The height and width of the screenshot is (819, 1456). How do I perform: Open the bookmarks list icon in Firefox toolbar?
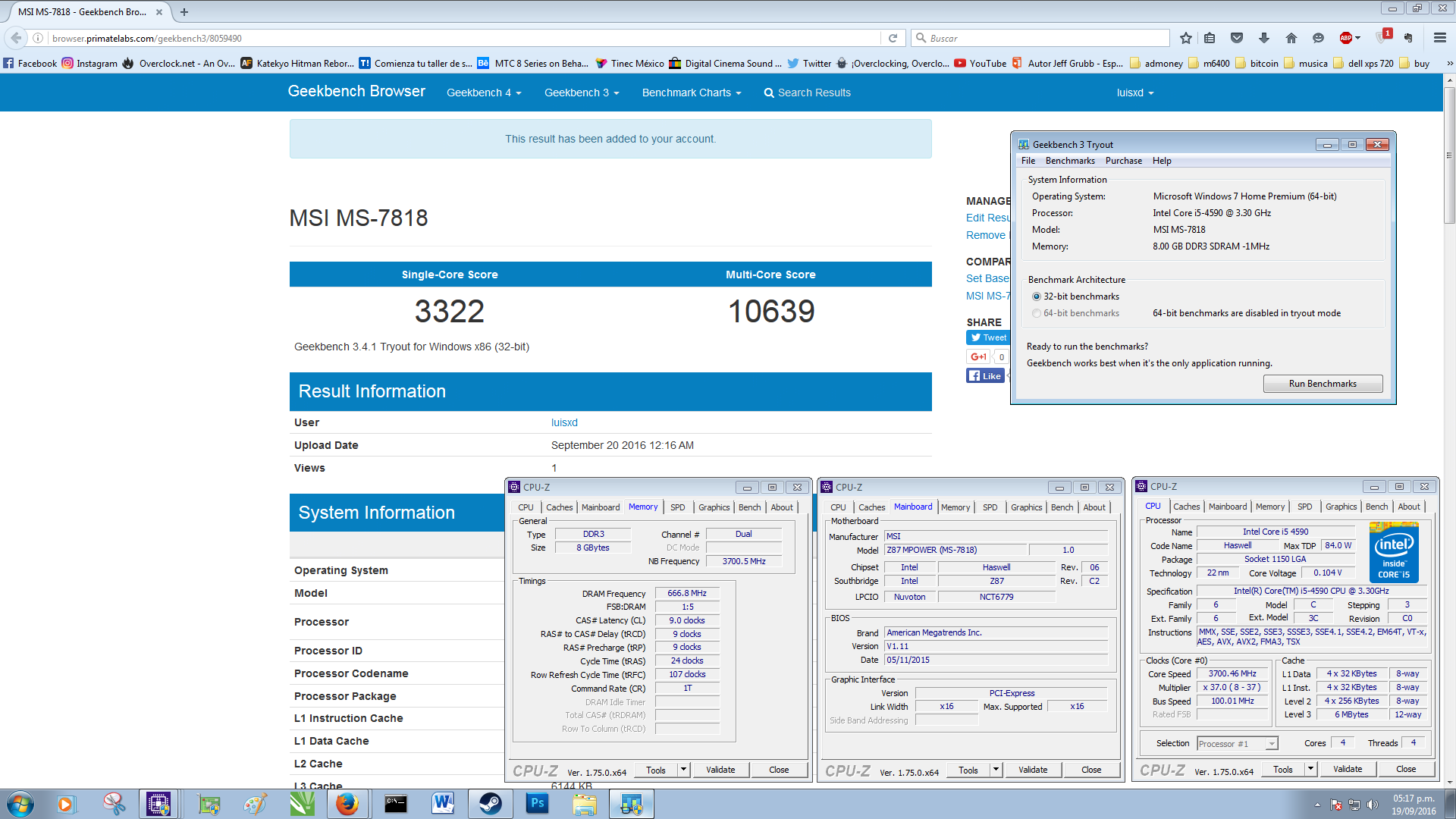pyautogui.click(x=1210, y=38)
